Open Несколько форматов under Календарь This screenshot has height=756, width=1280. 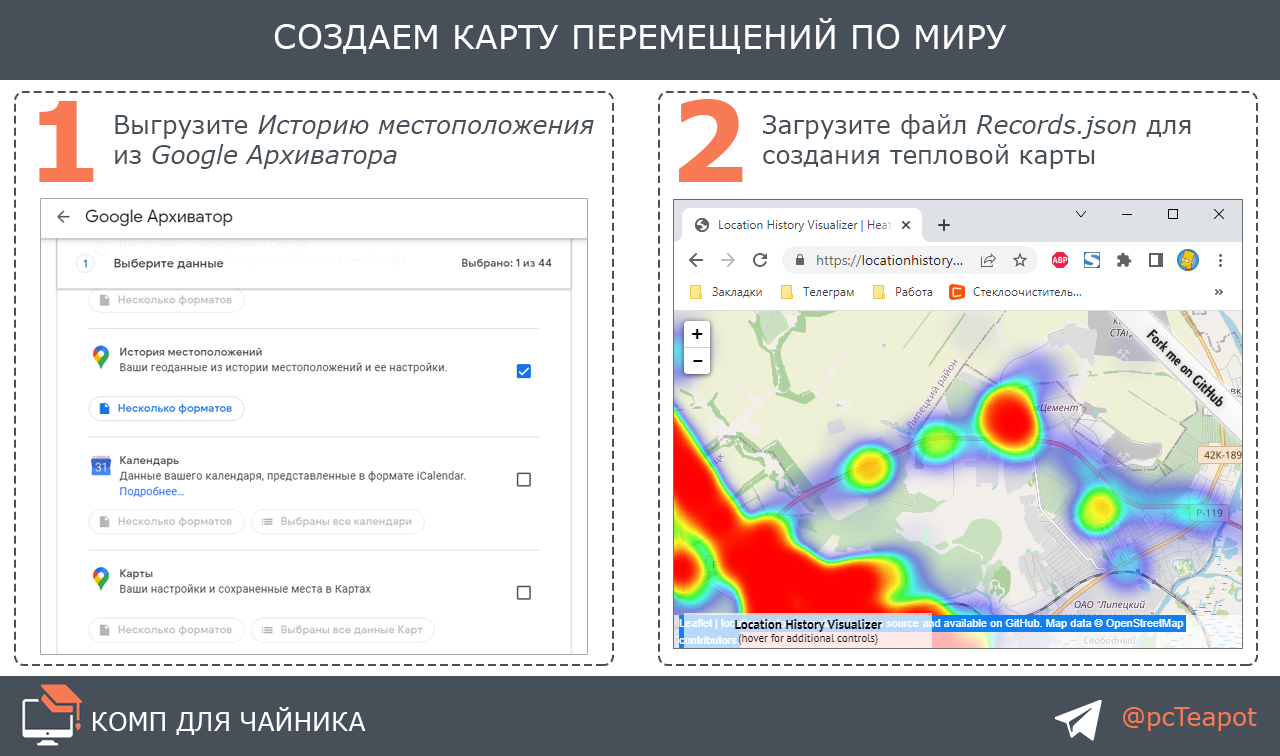pyautogui.click(x=166, y=521)
